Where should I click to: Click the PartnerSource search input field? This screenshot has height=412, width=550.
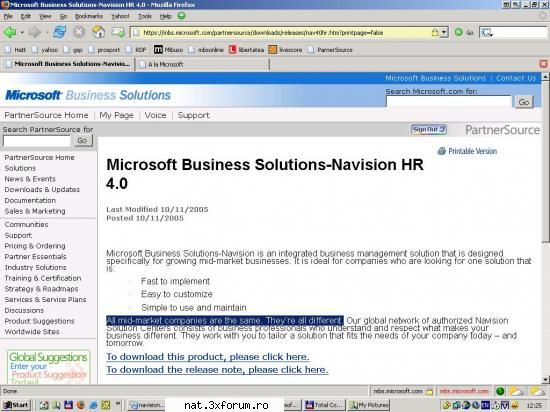point(37,141)
